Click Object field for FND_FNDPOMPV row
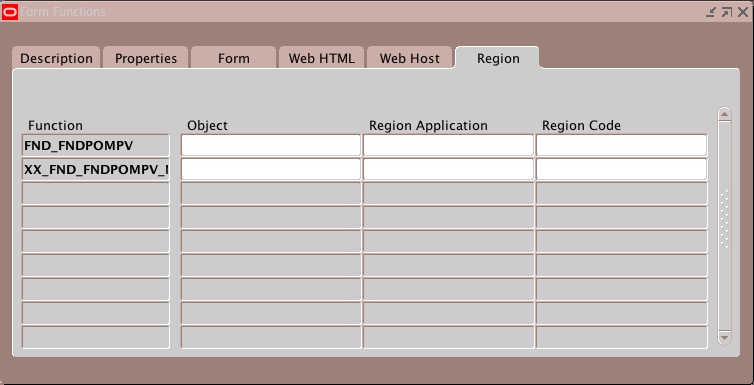The image size is (754, 385). tap(271, 145)
